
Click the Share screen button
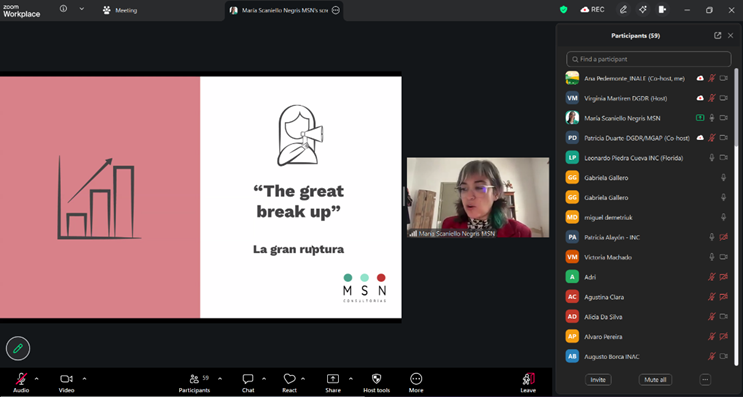333,383
